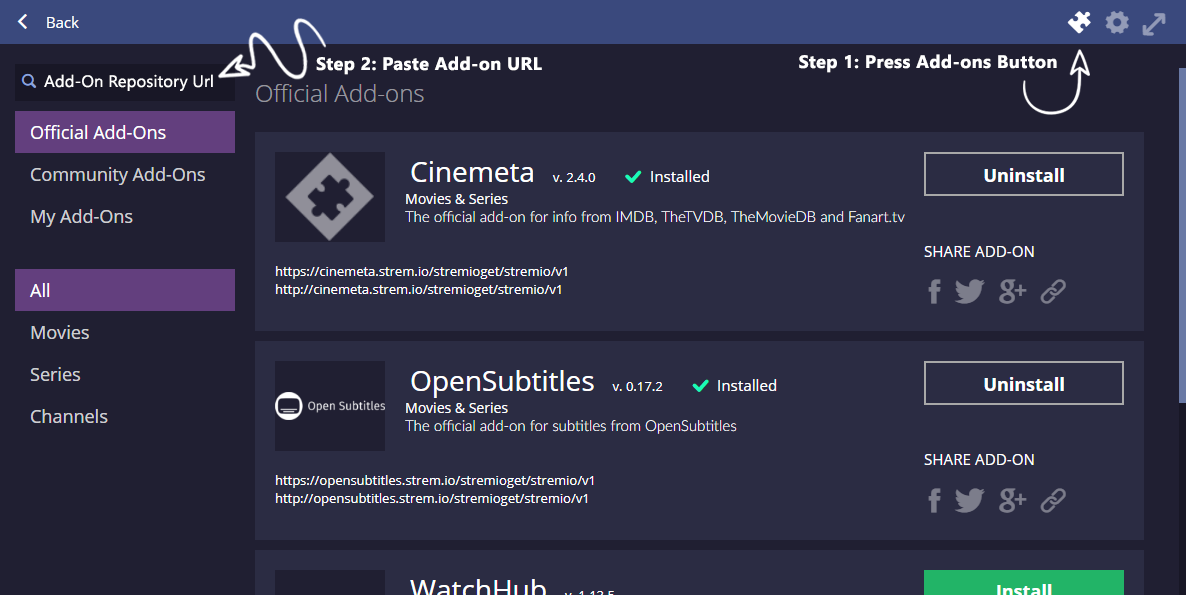Image resolution: width=1186 pixels, height=595 pixels.
Task: Share Cinemeta on Google+
Action: 1011,290
